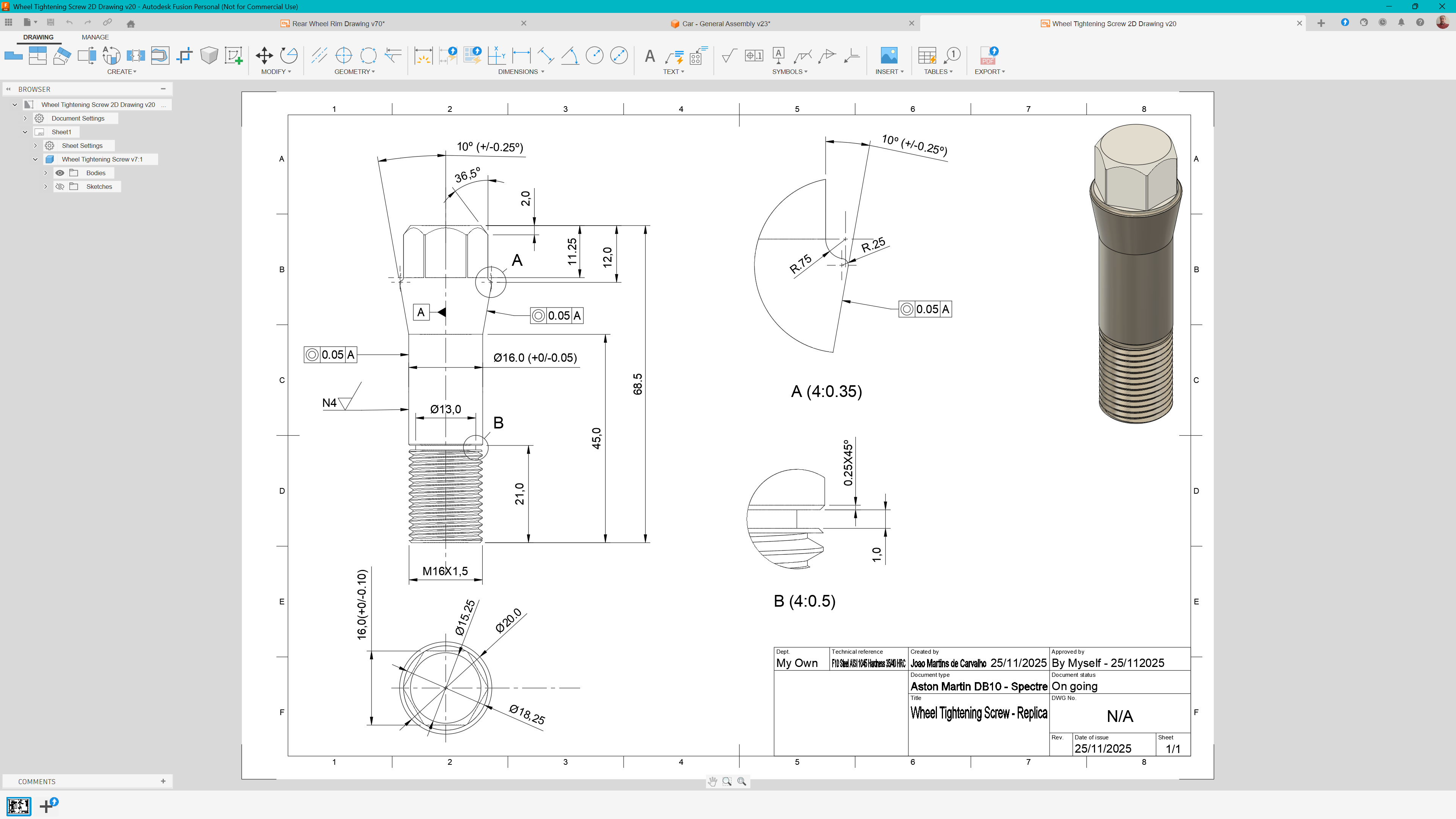This screenshot has height=819, width=1456.
Task: Select the Surface Texture symbol tool
Action: point(729,55)
